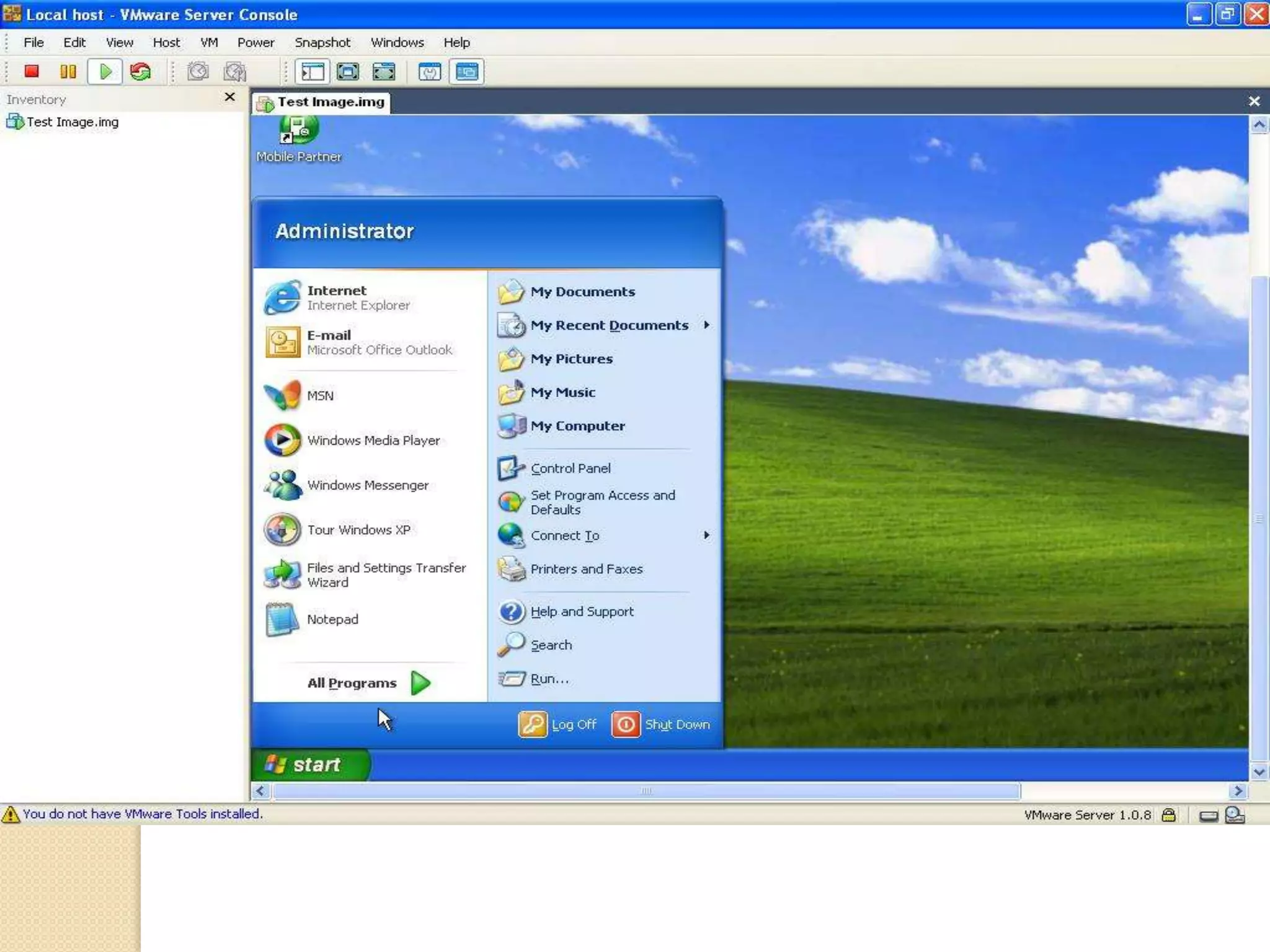Click the red Power Off toolbar button
This screenshot has width=1270, height=952.
[x=32, y=72]
